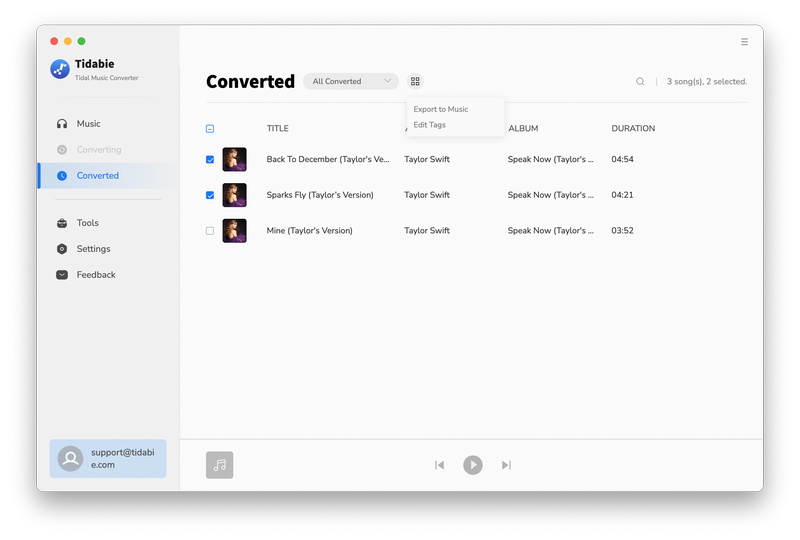Open the Music section headphones icon

tap(62, 124)
